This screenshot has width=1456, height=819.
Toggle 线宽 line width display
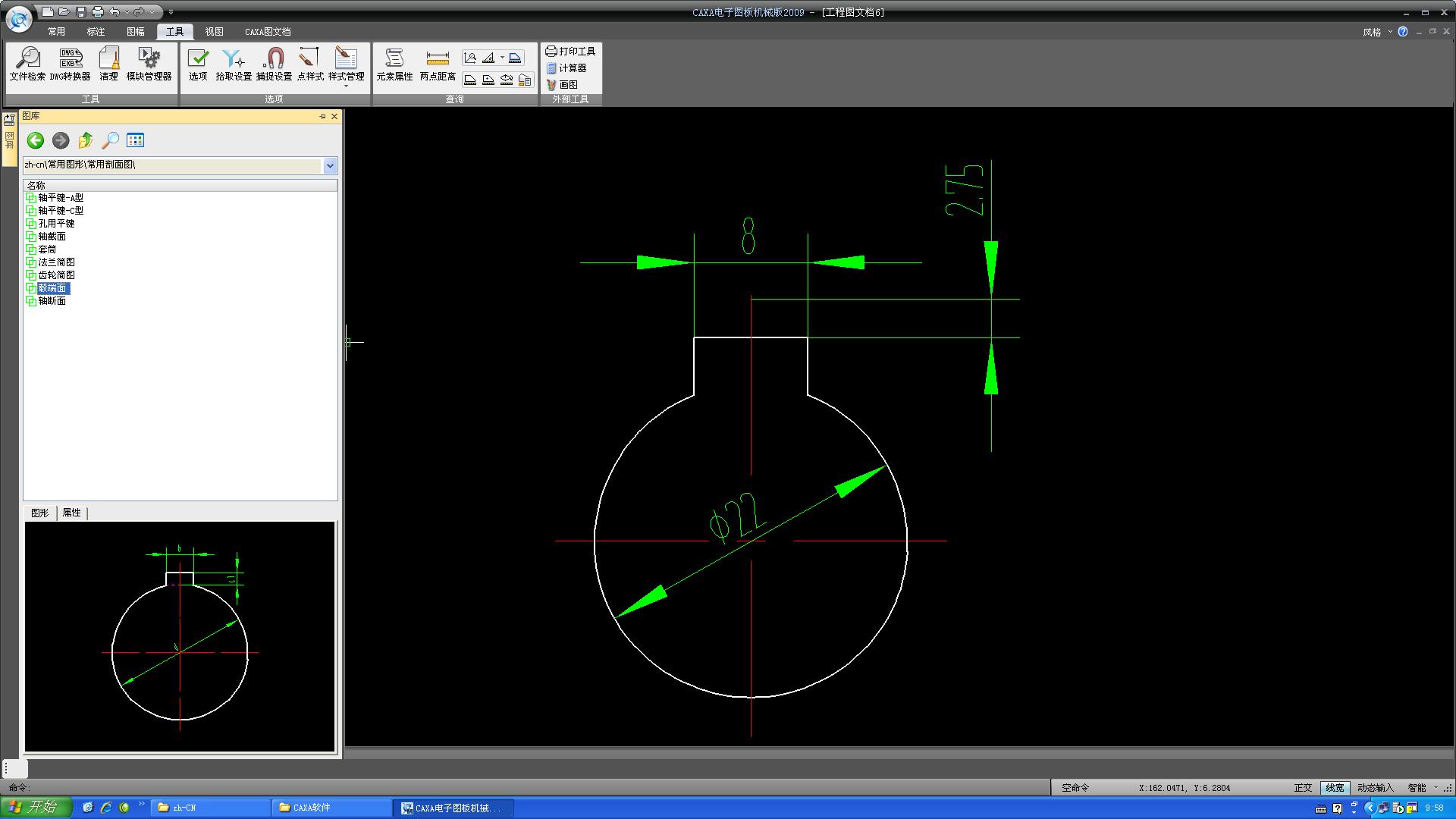coord(1335,788)
